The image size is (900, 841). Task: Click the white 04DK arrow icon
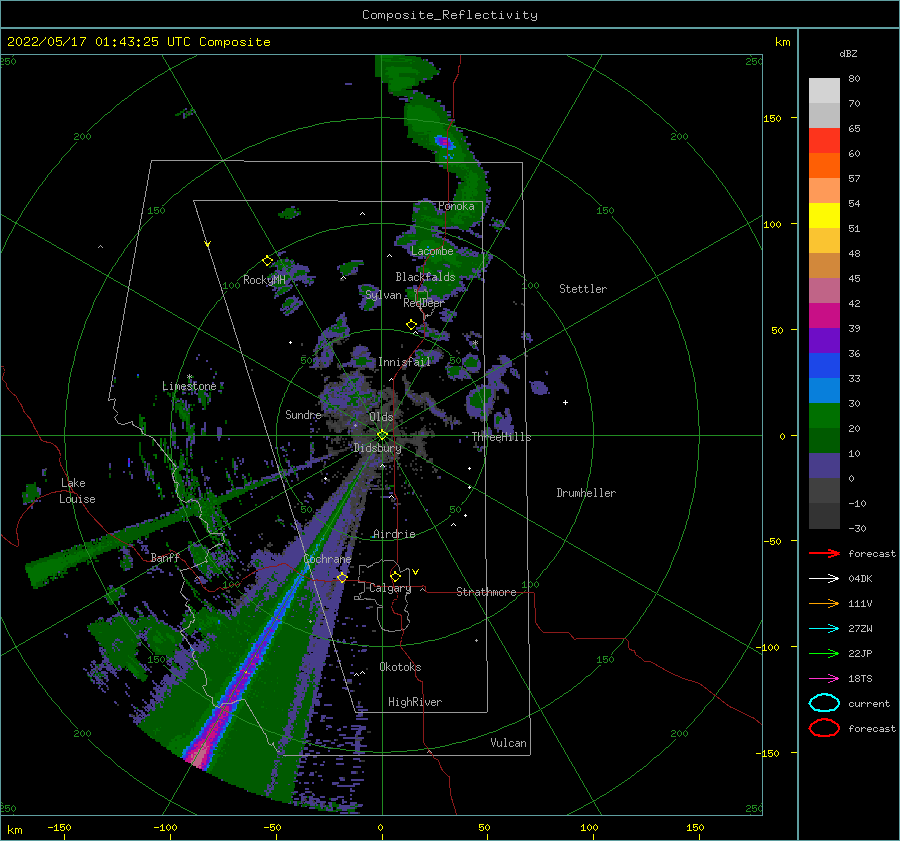coord(824,578)
